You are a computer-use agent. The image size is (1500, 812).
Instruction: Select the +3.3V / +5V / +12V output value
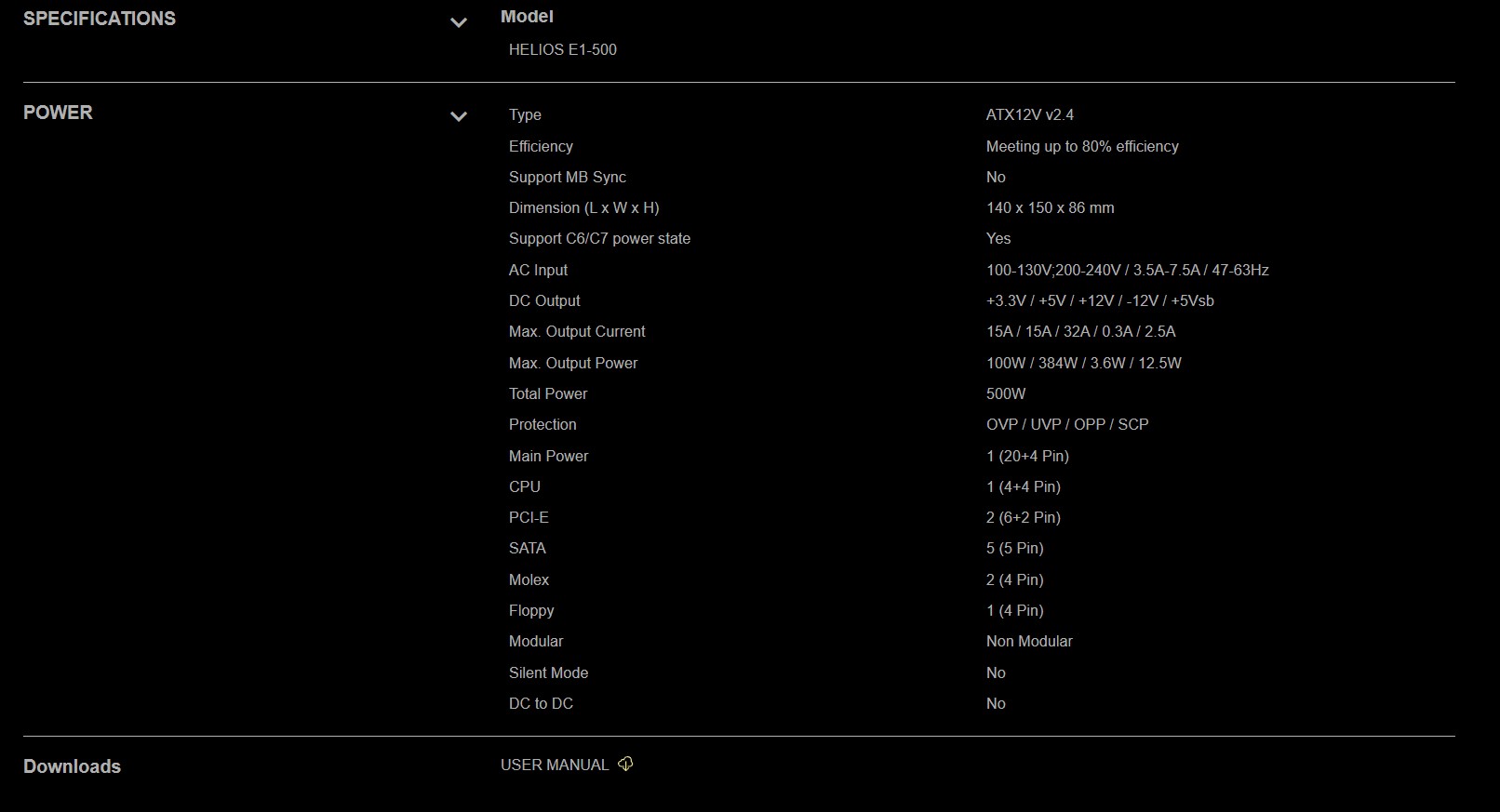[1100, 300]
